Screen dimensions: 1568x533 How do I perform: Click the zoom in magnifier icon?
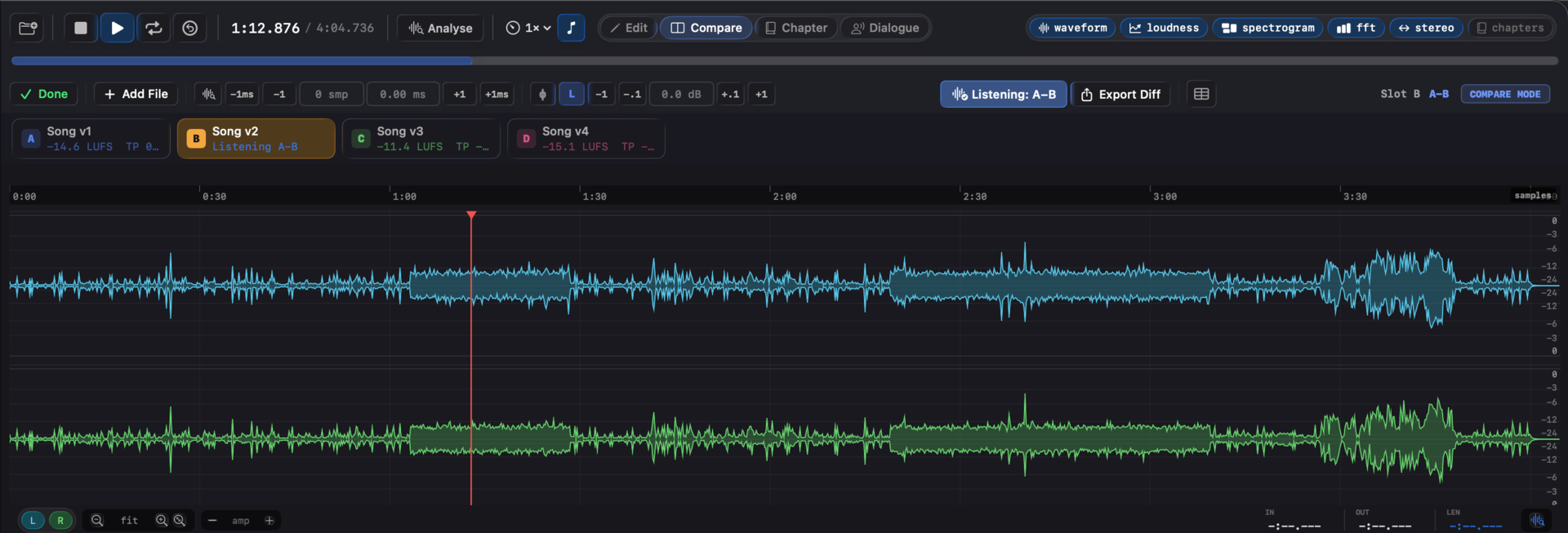162,520
